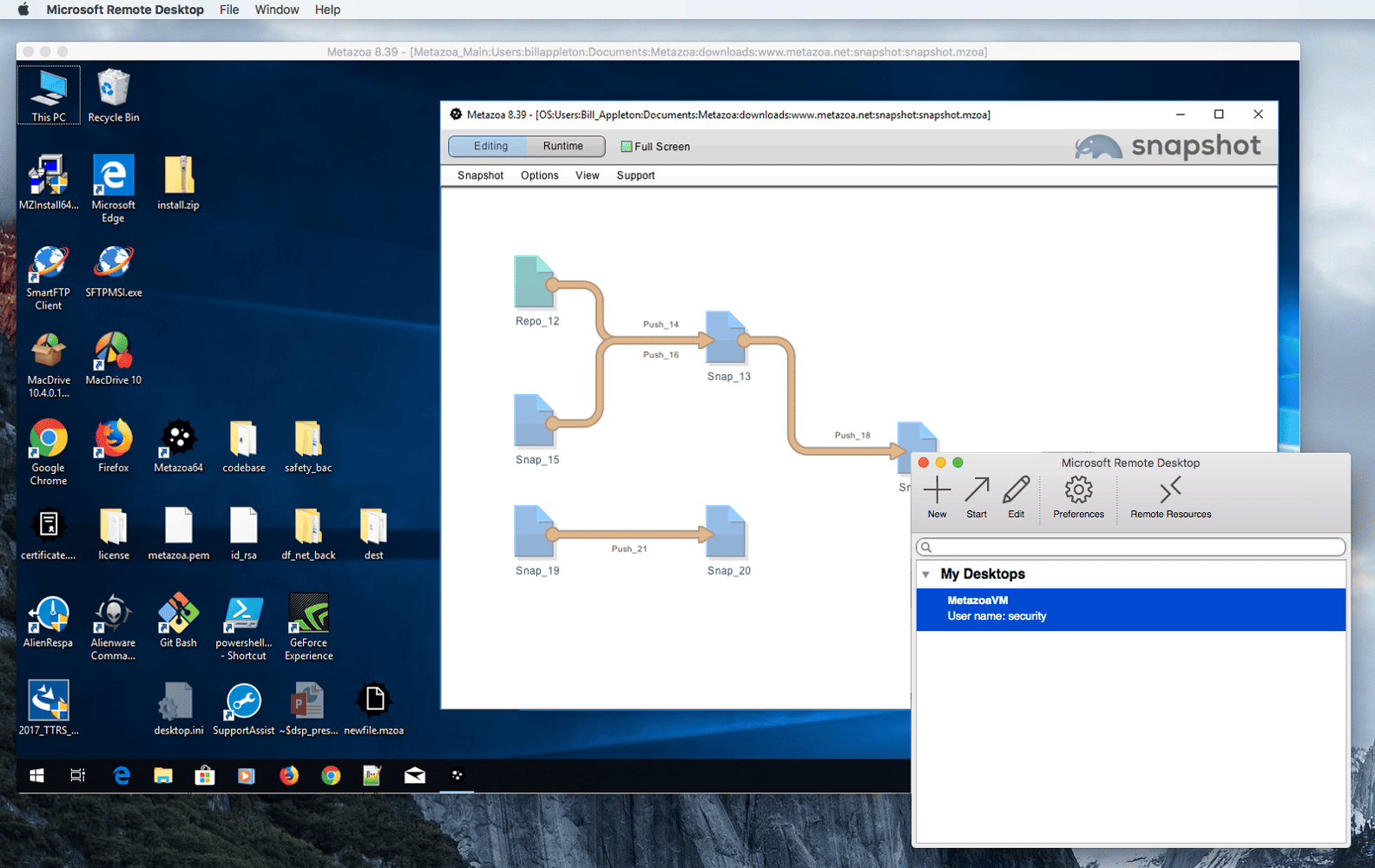The height and width of the screenshot is (868, 1375).
Task: Select the safety_bac folder icon
Action: pos(308,445)
